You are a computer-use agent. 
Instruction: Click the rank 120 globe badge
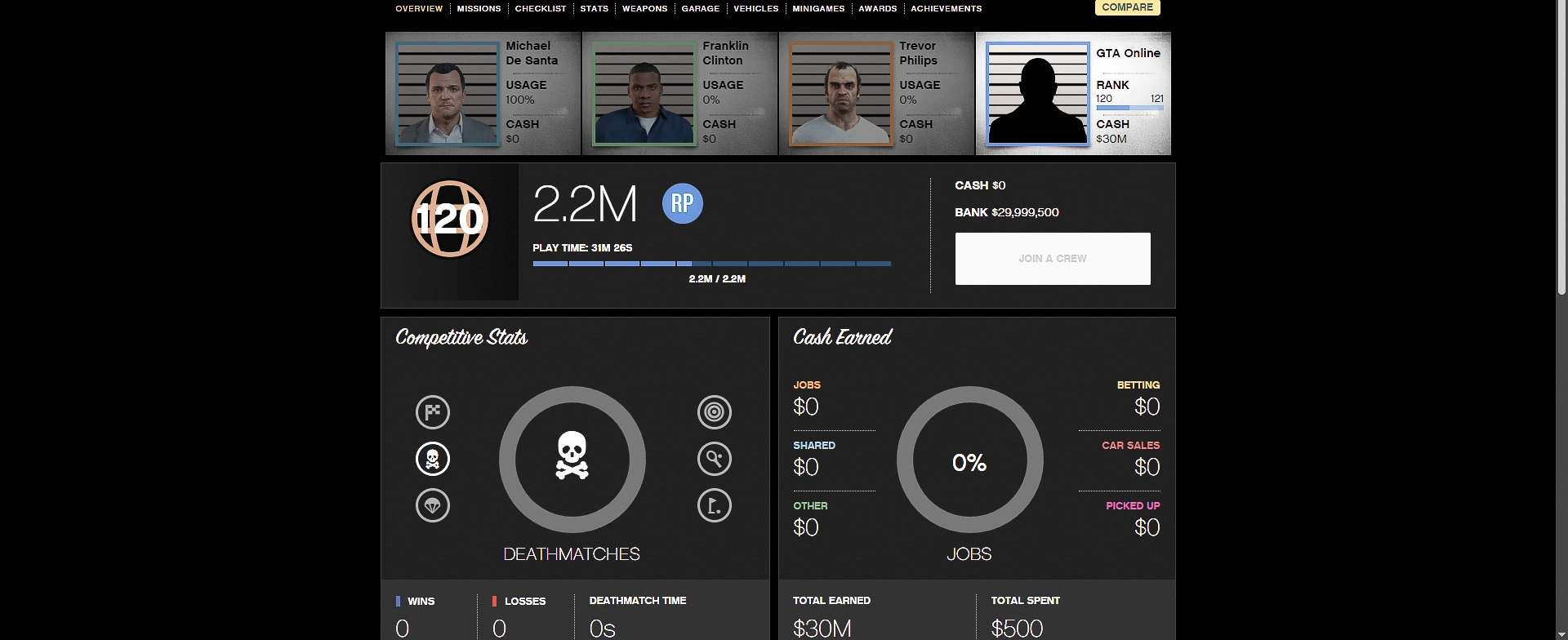tap(449, 219)
